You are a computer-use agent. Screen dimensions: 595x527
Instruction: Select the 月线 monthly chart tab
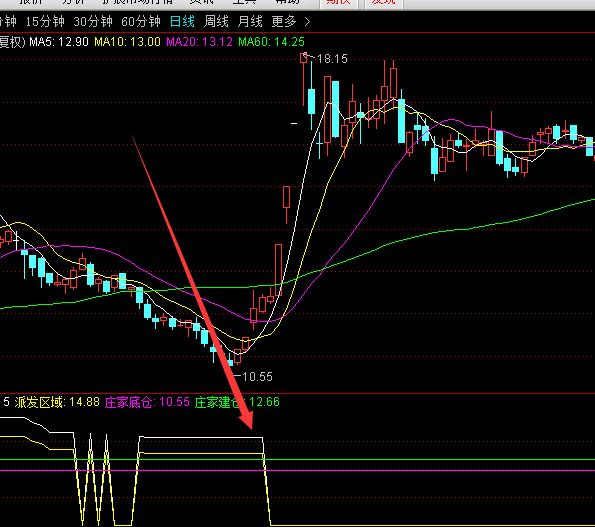(x=250, y=21)
